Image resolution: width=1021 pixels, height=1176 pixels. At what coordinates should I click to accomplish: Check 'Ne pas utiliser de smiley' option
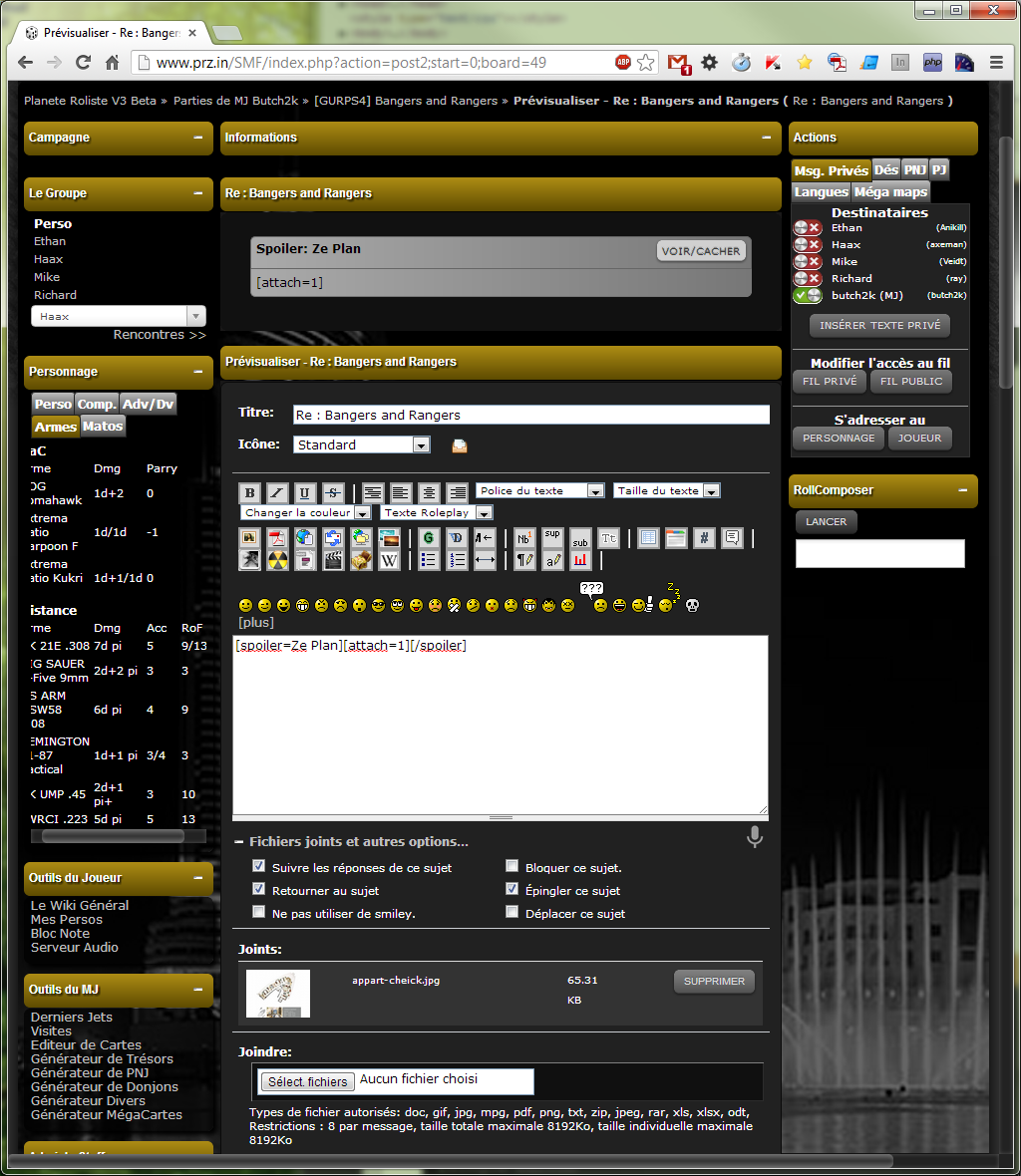pyautogui.click(x=259, y=912)
